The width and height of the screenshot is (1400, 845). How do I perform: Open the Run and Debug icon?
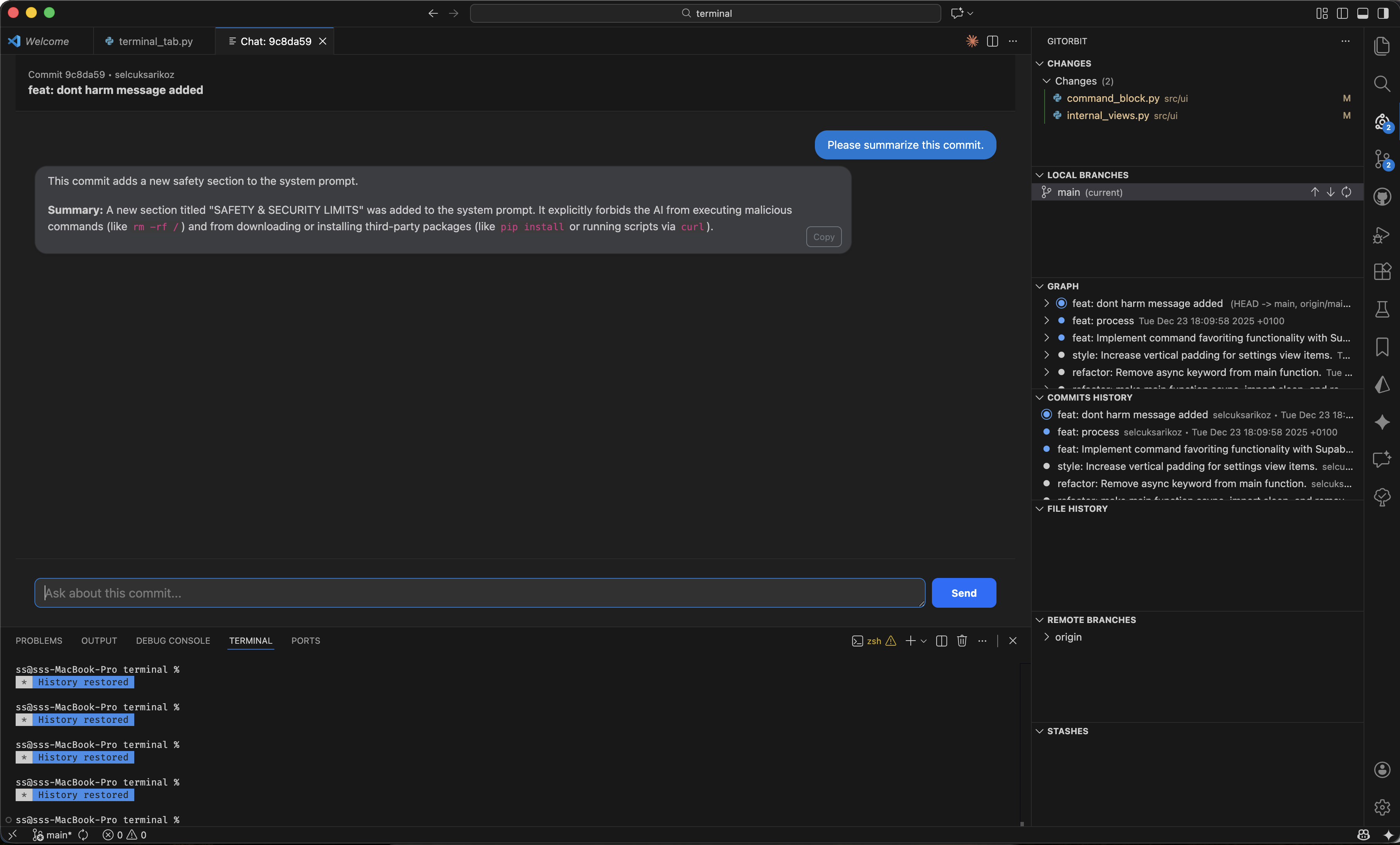[x=1382, y=235]
